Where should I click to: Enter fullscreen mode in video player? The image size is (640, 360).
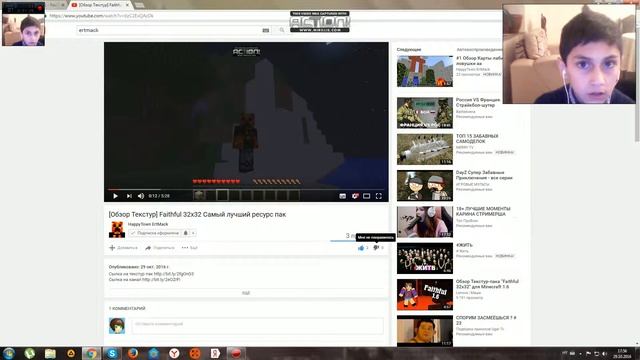(379, 196)
